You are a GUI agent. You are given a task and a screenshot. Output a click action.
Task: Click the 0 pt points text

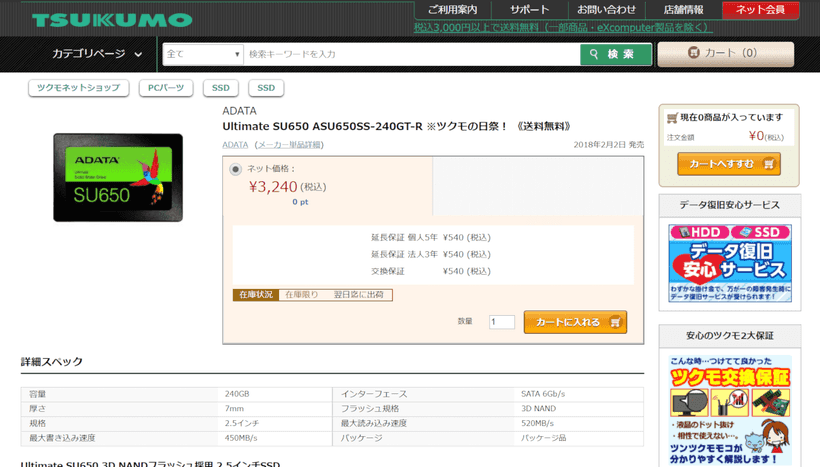click(300, 202)
